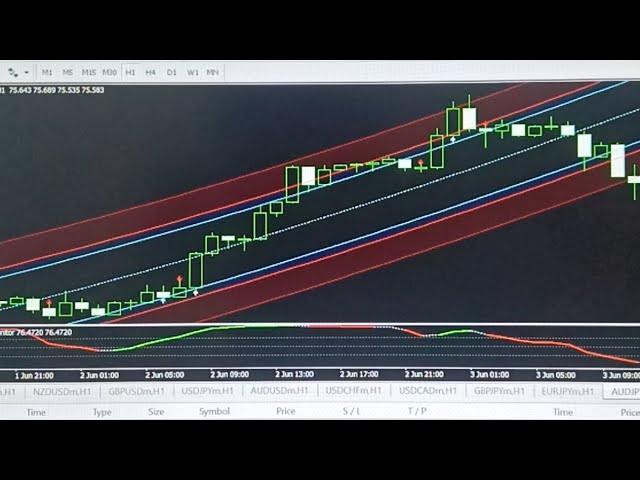The height and width of the screenshot is (480, 640).
Task: Select the USDCHFm,H1 chart tab
Action: tap(353, 391)
